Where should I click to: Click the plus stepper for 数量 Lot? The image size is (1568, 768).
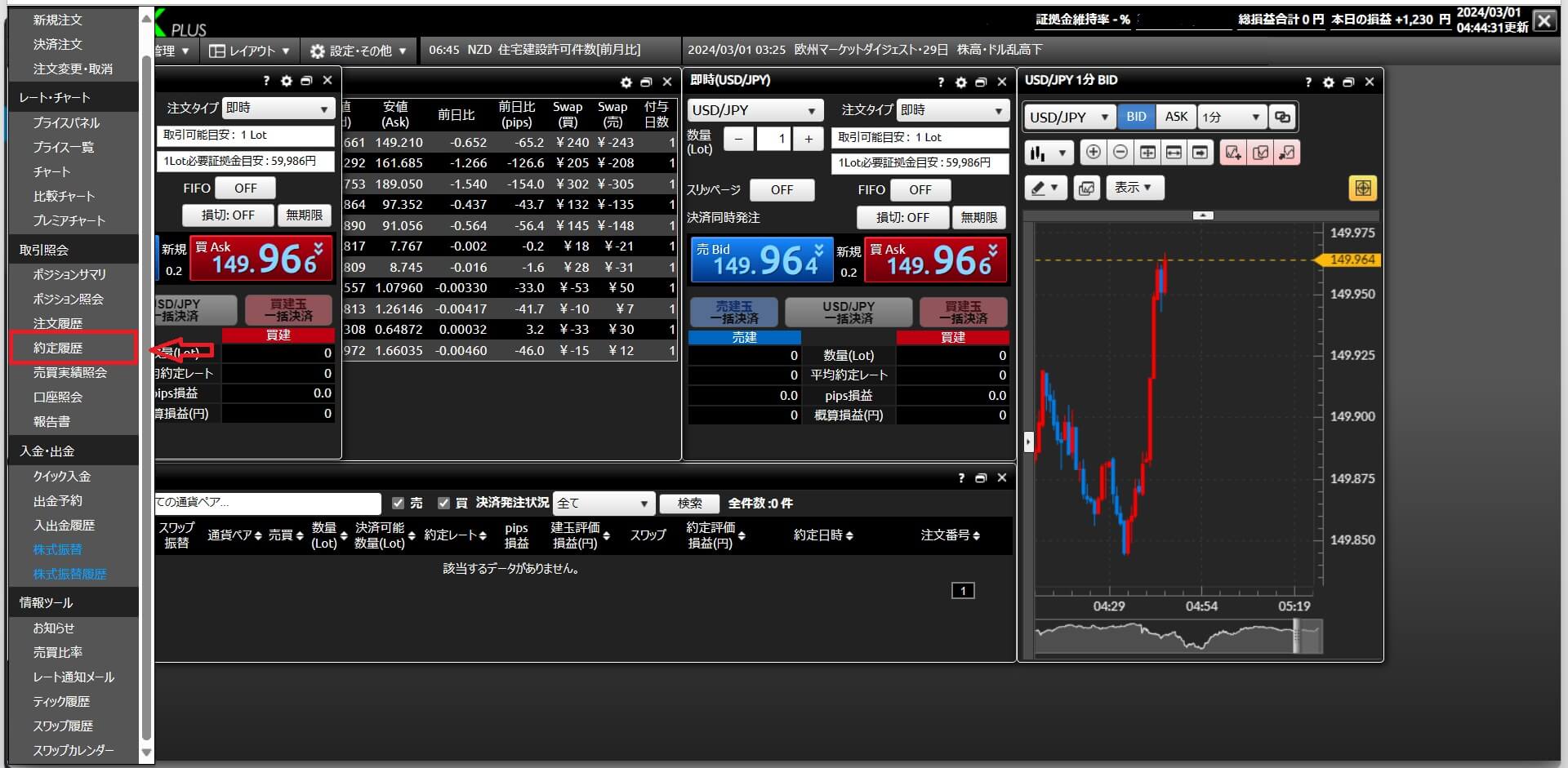pos(808,140)
